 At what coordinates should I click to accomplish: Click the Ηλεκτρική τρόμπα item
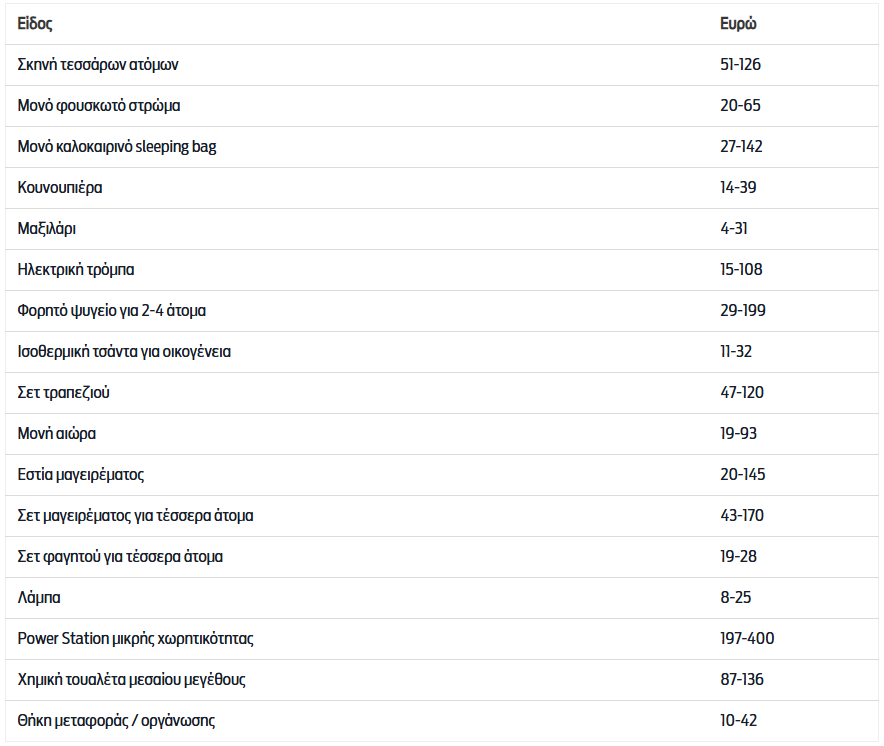click(76, 270)
